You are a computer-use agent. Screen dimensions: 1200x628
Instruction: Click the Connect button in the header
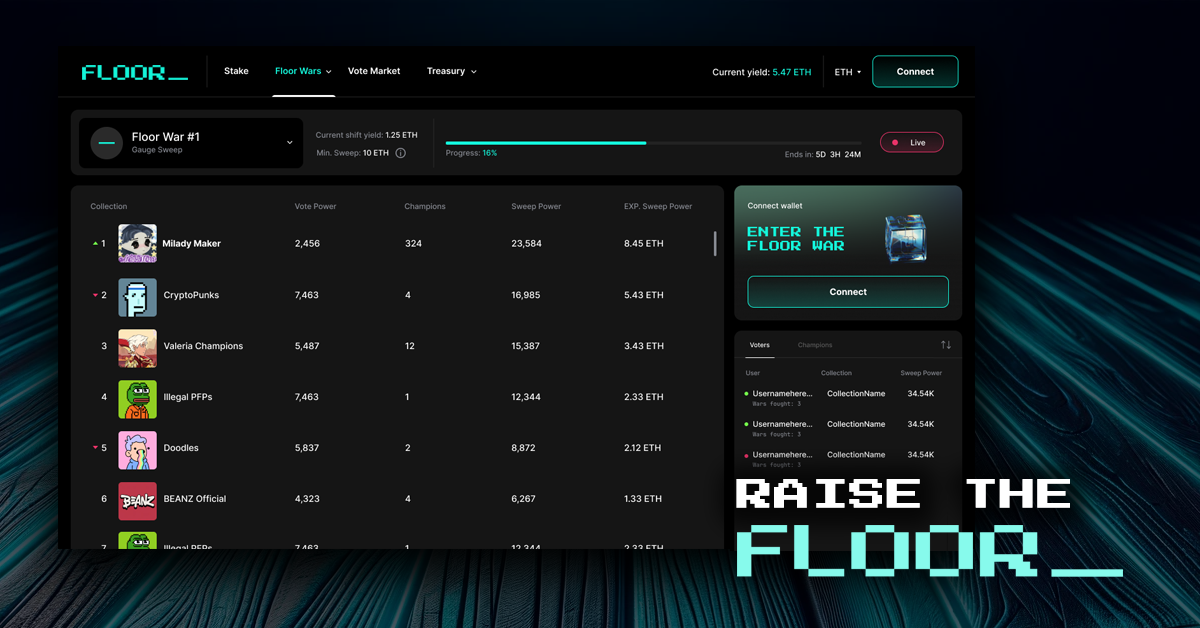(x=915, y=72)
